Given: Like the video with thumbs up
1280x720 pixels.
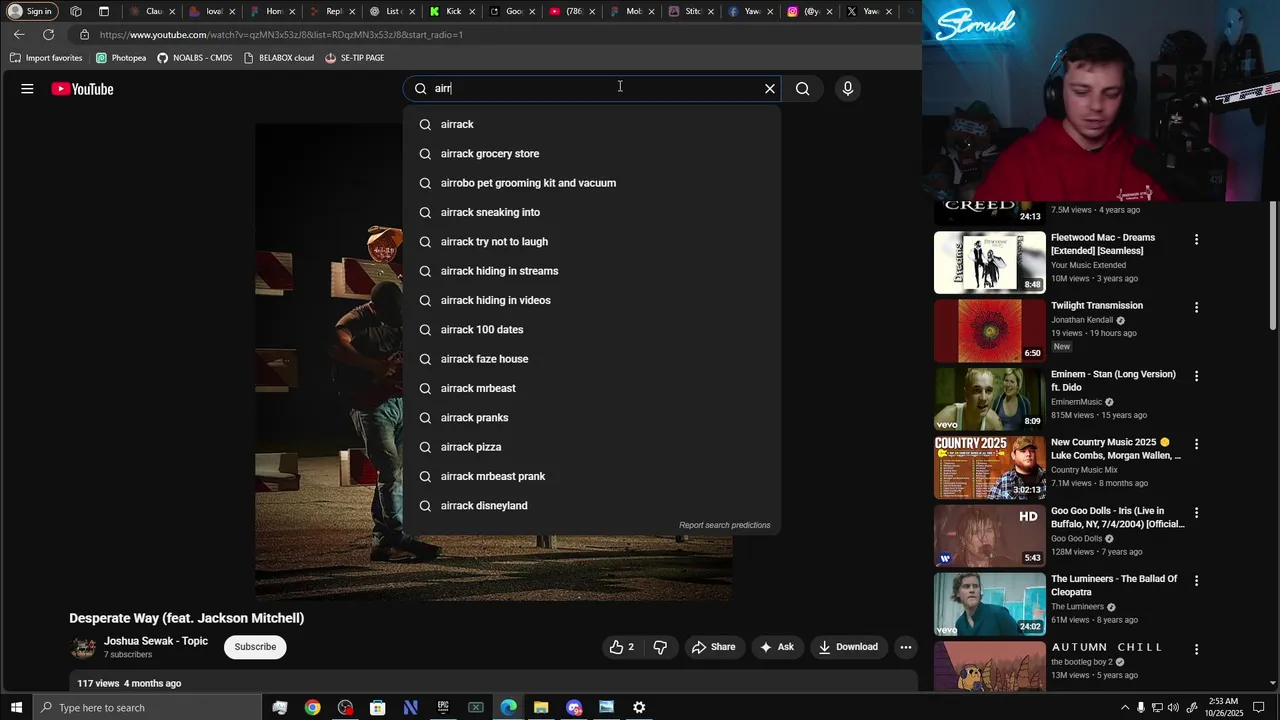Looking at the screenshot, I should [x=622, y=647].
